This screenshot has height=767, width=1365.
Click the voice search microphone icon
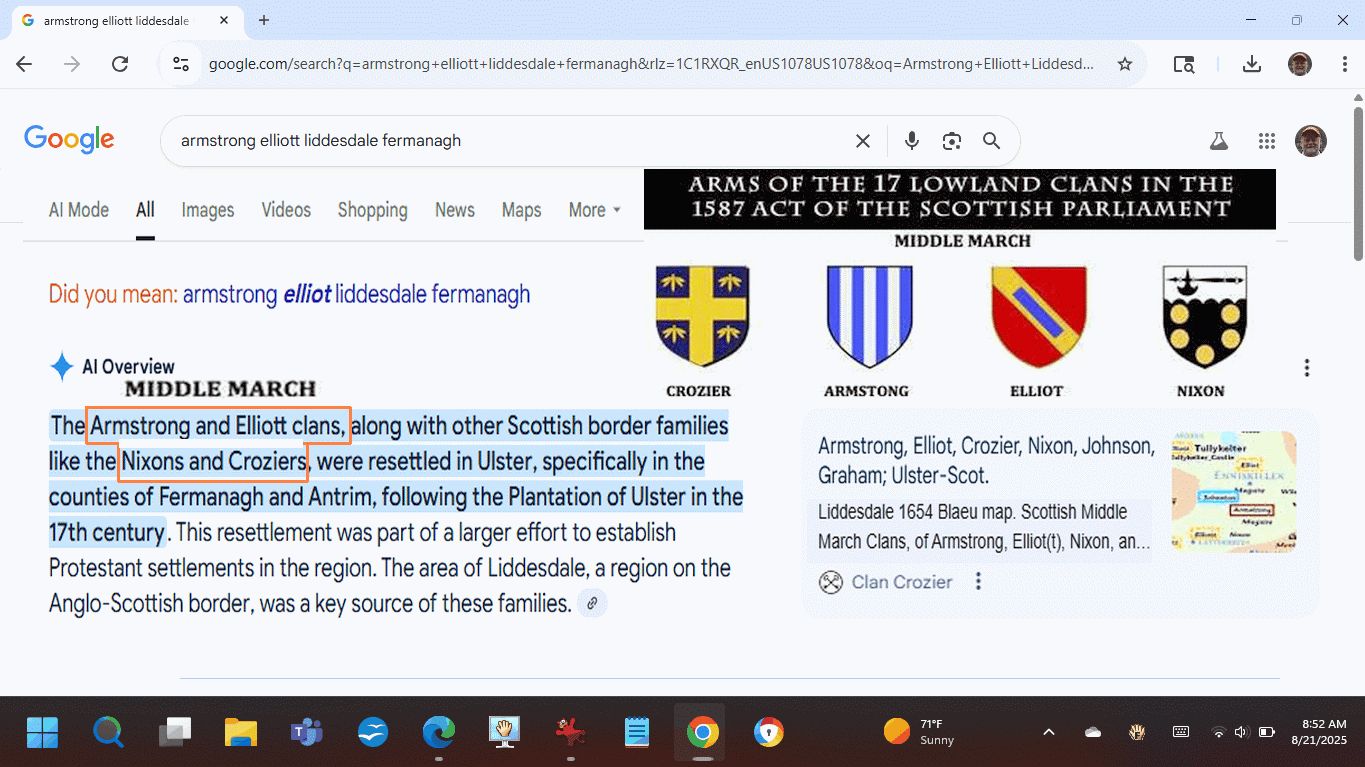point(911,141)
